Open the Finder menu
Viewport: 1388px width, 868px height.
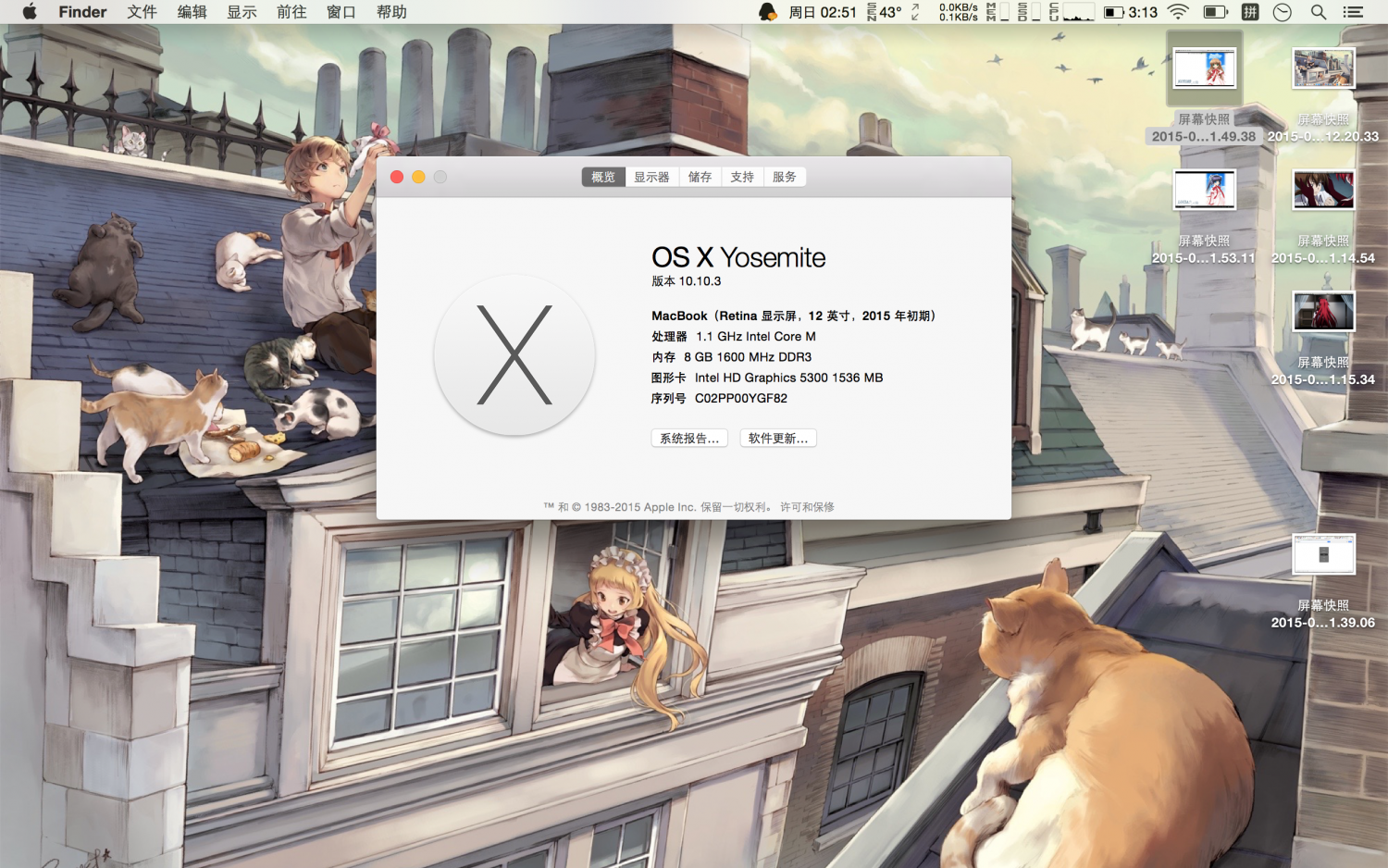[82, 12]
